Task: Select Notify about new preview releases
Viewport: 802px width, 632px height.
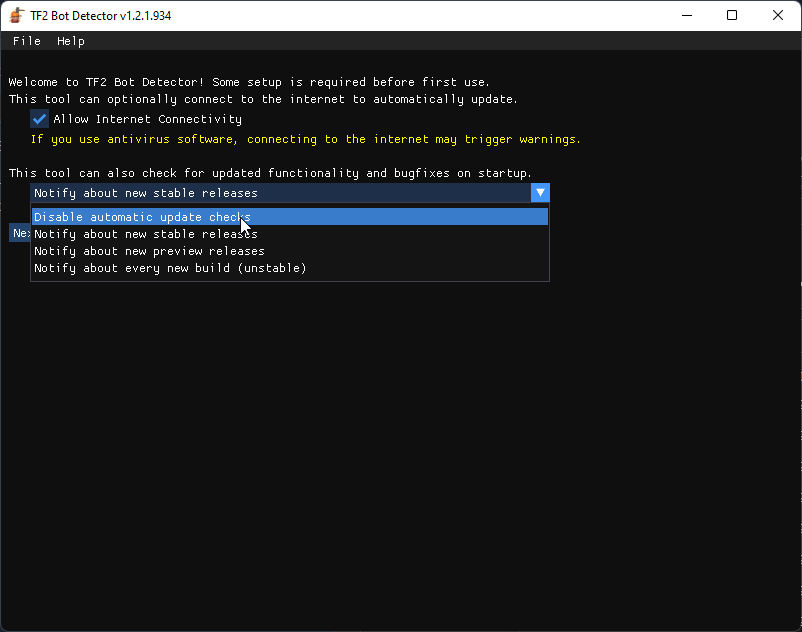Action: (x=149, y=251)
